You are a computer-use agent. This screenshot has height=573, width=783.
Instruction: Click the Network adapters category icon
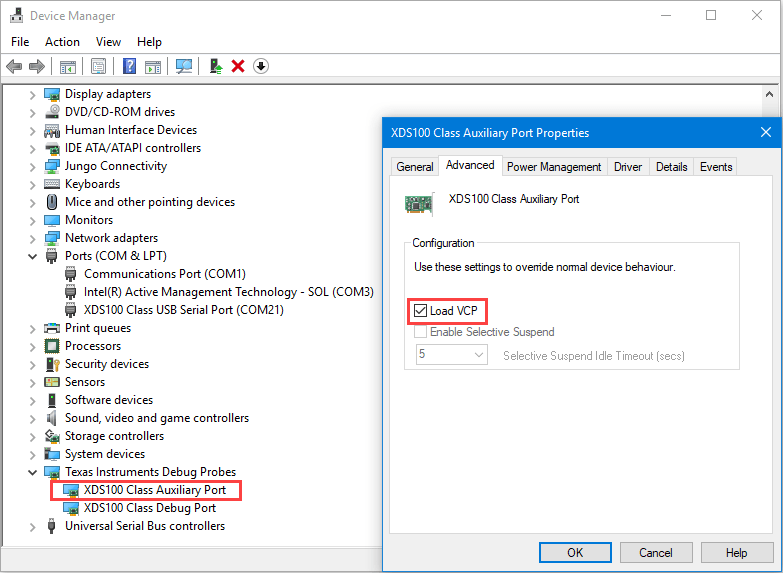point(52,238)
